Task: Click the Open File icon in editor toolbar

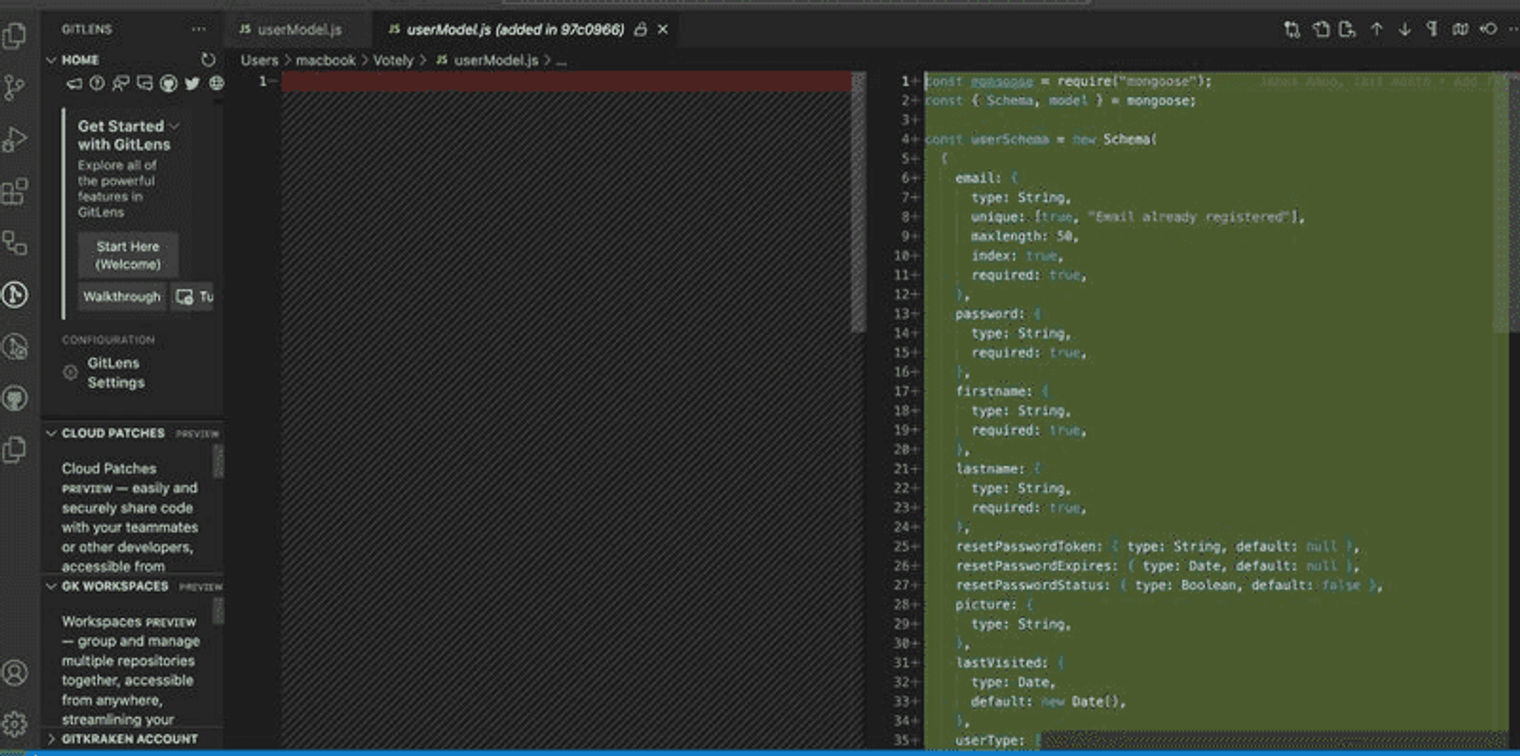Action: (1321, 30)
